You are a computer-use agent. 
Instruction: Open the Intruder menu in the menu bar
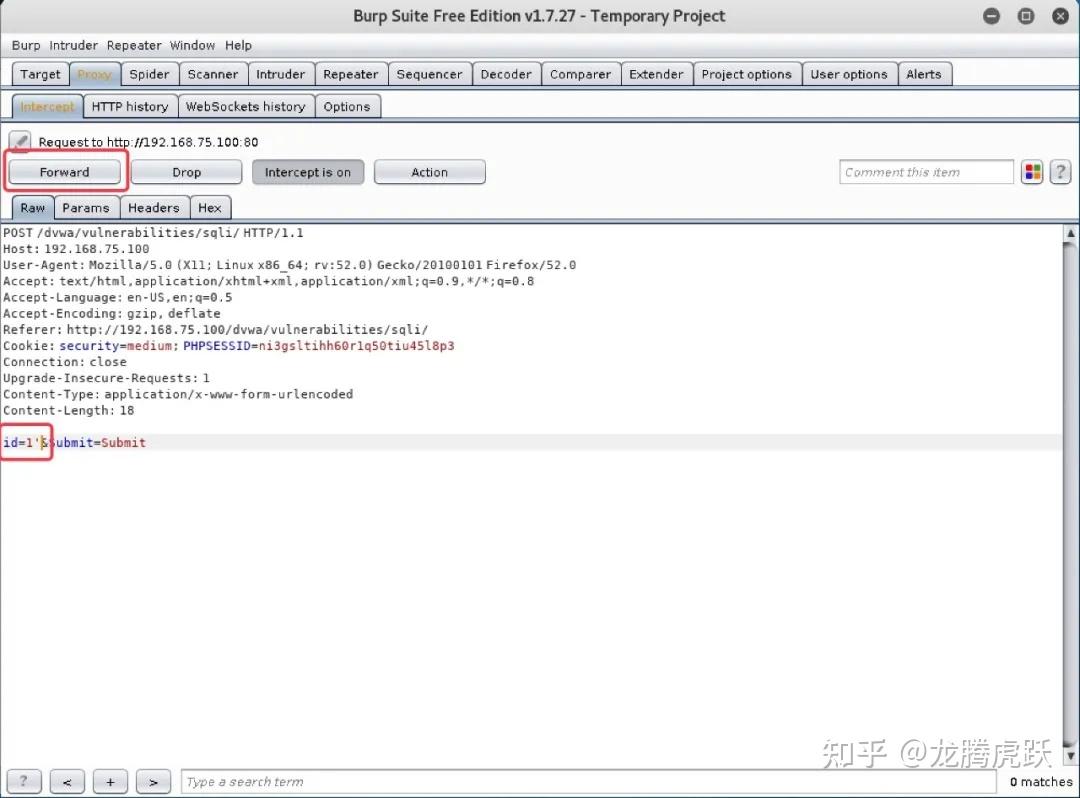click(73, 45)
